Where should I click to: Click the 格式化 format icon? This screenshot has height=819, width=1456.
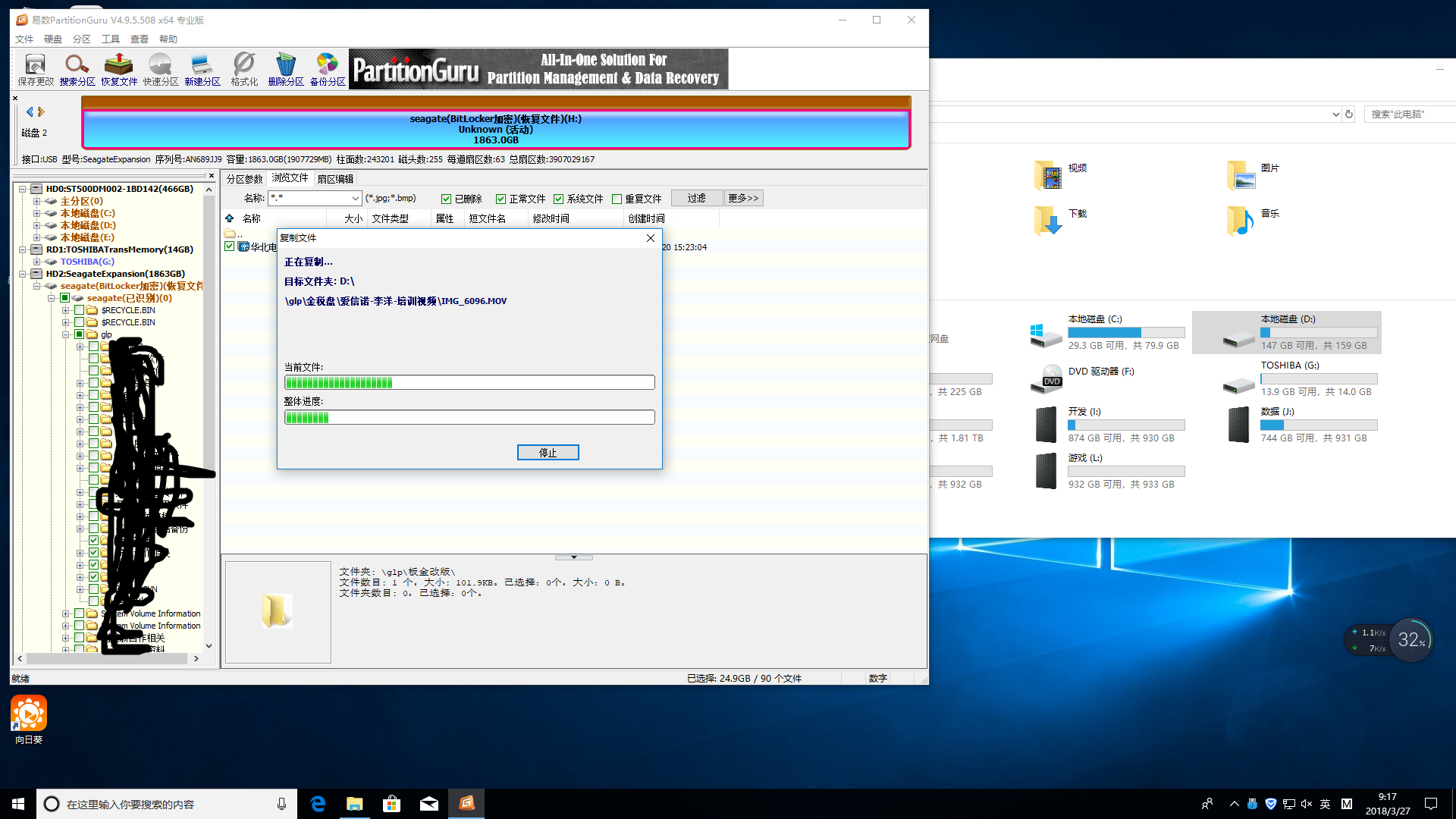coord(244,70)
